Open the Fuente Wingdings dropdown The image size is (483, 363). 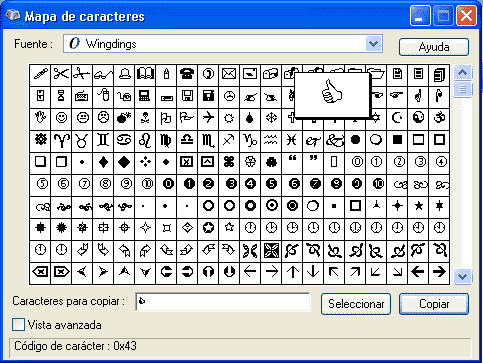374,44
